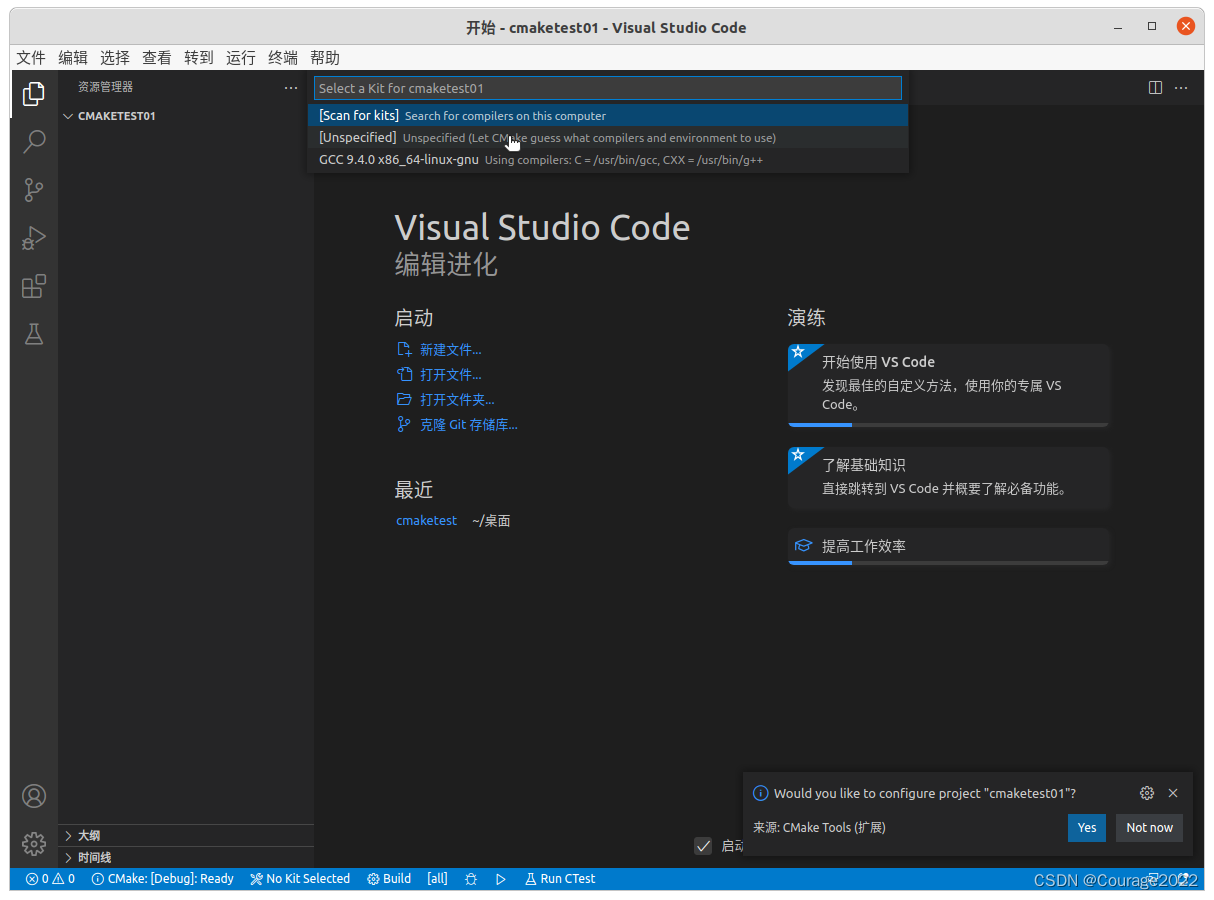The image size is (1214, 900).
Task: Select the GCC 9.4.0 x86_64-linux-gnu kit
Action: tap(608, 159)
